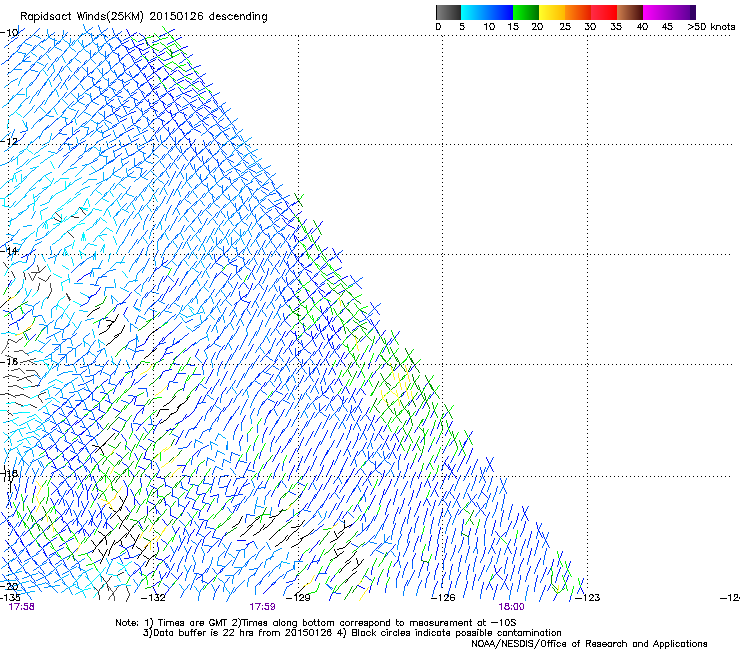Click the purple '17:58' time label
Screen dimensions: 740x650
(22, 607)
